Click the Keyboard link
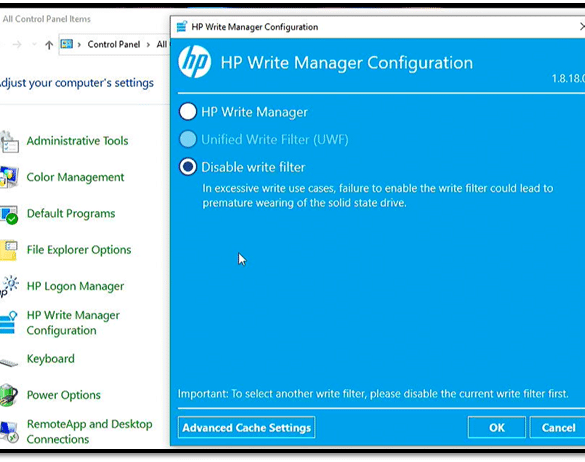Screen dimensions: 585x462 [x=51, y=359]
